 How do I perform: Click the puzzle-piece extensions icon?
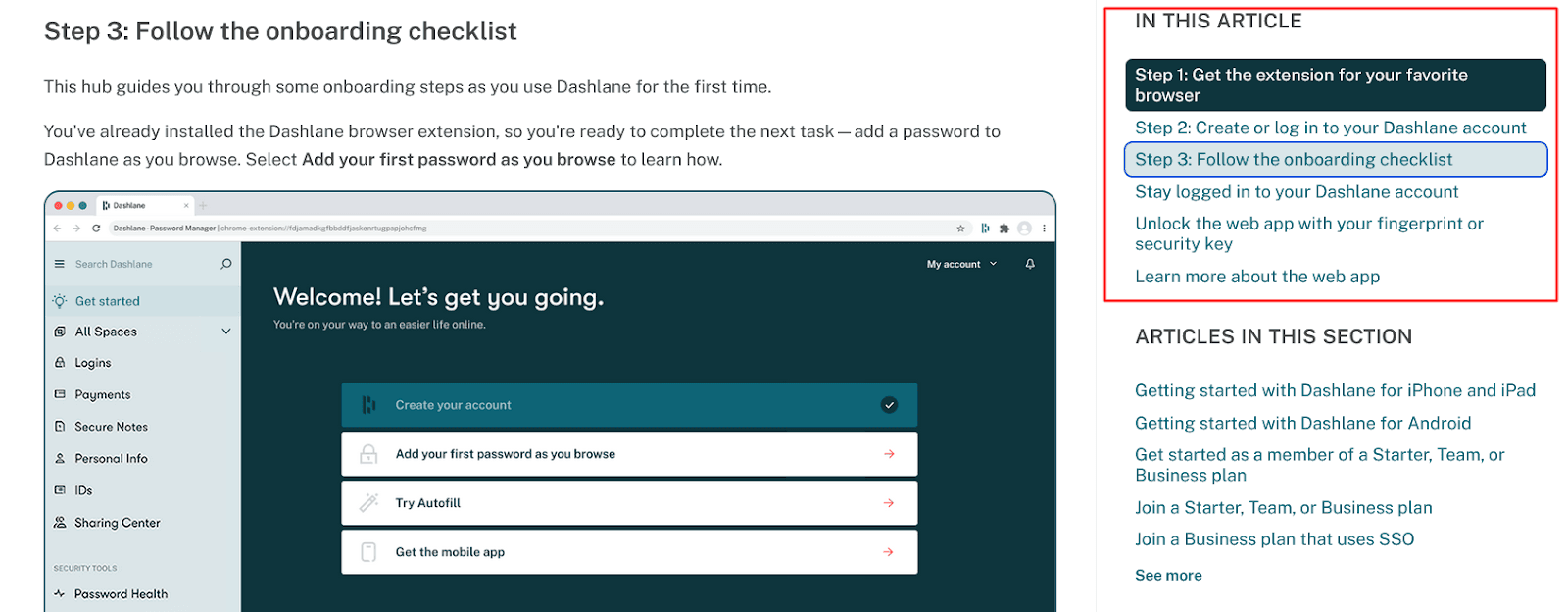[1004, 229]
